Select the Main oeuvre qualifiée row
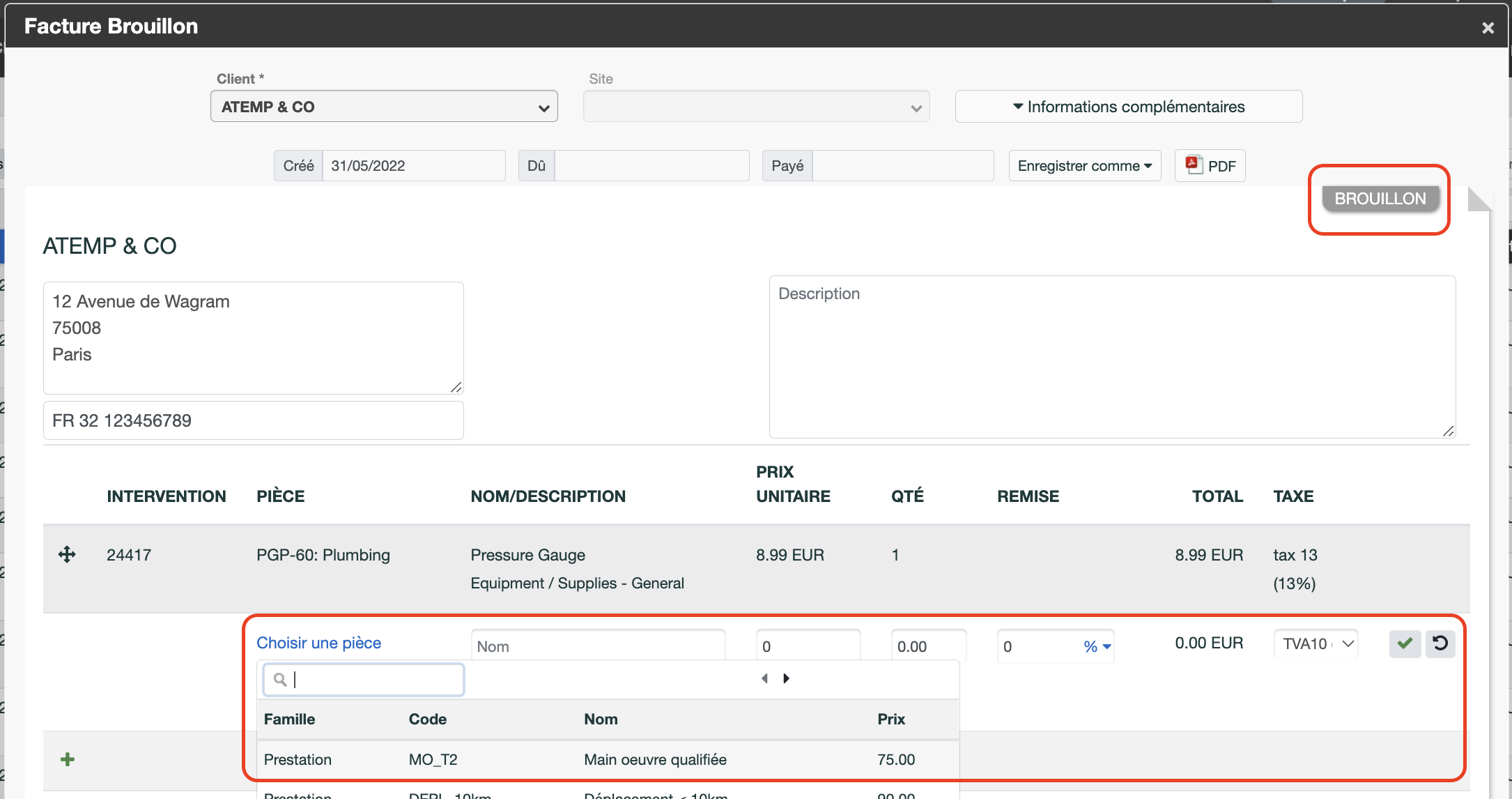Viewport: 1512px width, 799px height. 608,760
